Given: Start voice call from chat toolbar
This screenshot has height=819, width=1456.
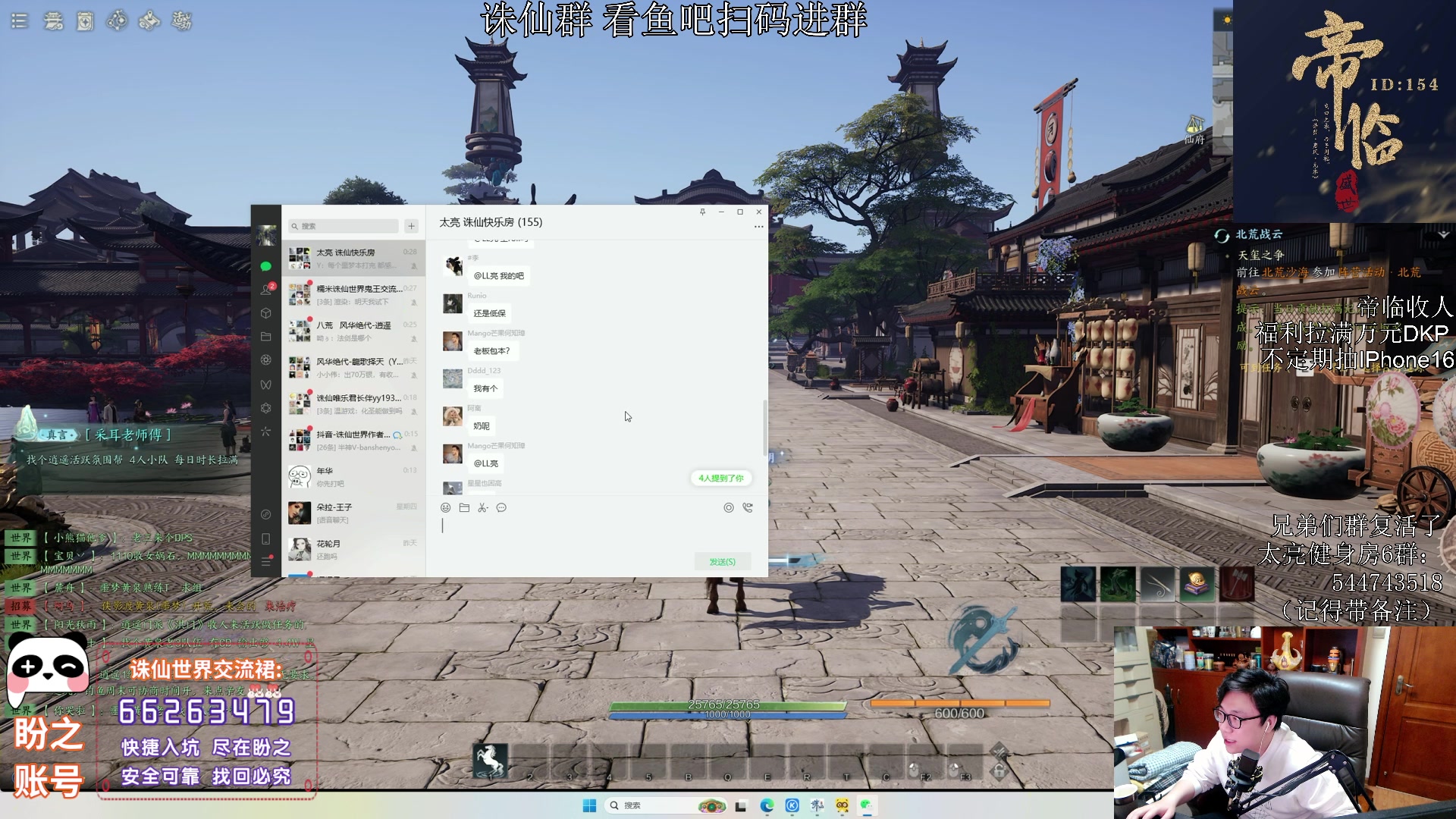Looking at the screenshot, I should (748, 508).
